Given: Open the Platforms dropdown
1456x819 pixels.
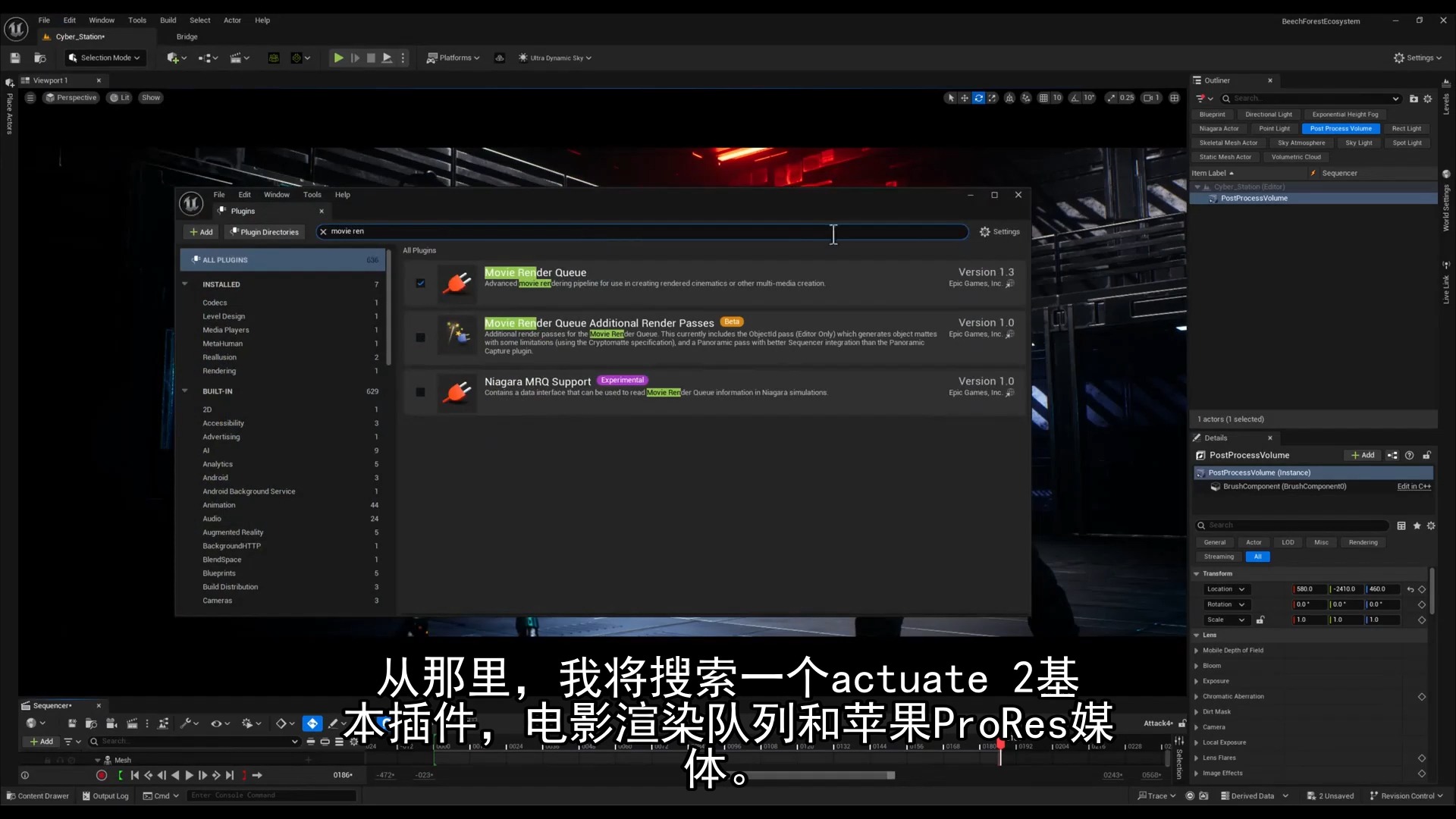Looking at the screenshot, I should [x=453, y=58].
